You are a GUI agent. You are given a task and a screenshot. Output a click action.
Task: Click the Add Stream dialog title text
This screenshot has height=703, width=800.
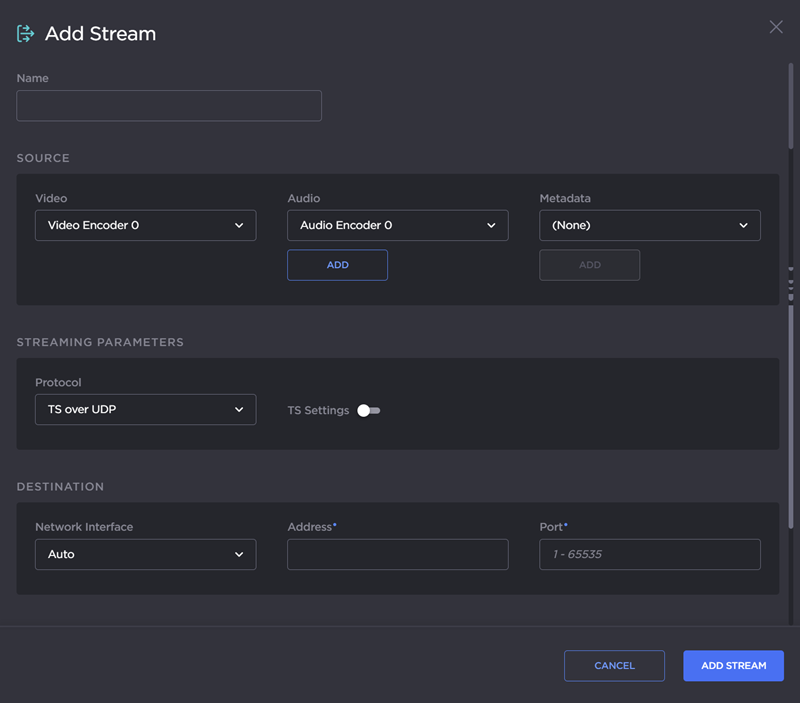(100, 34)
